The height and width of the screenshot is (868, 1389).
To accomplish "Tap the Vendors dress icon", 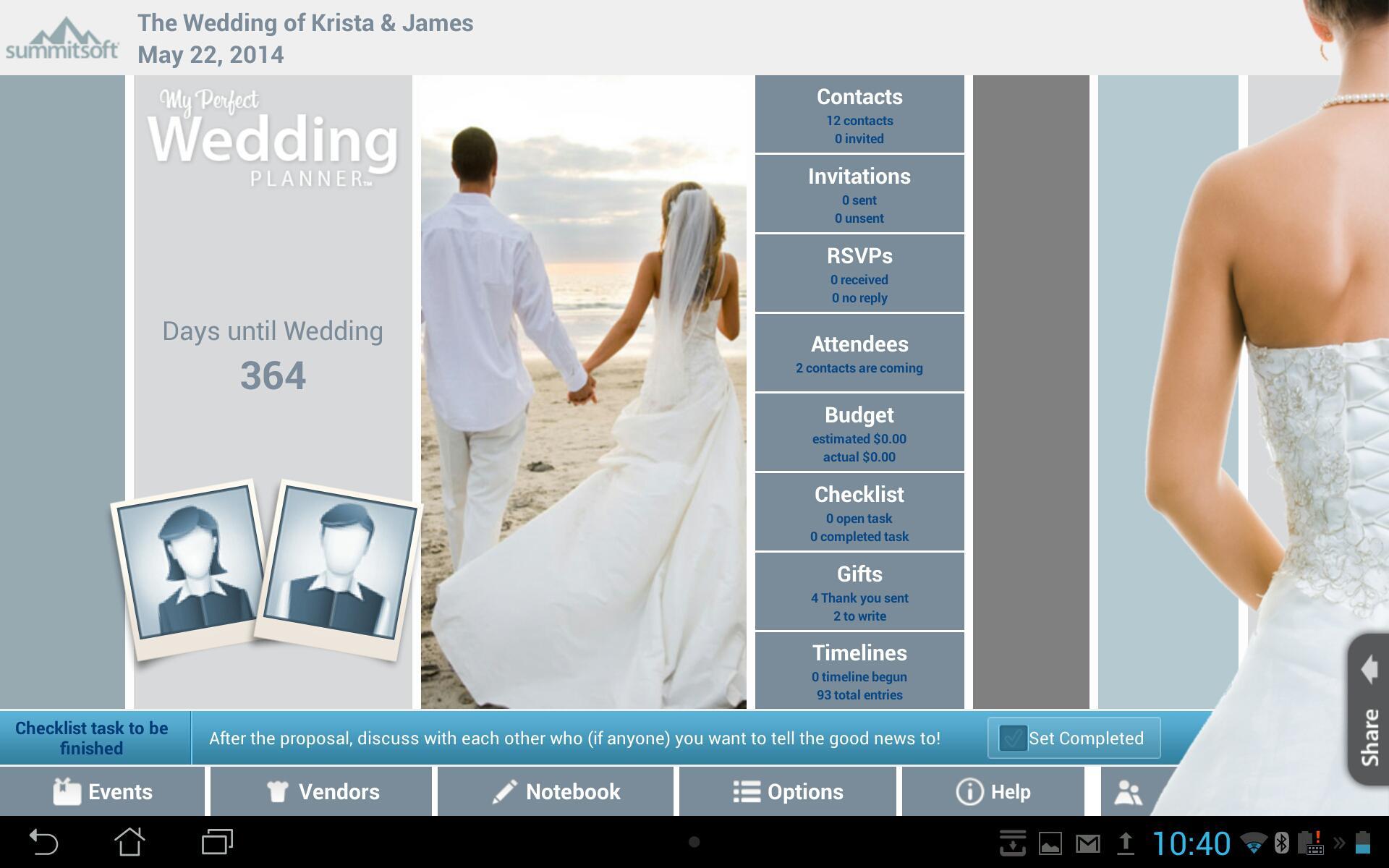I will 279,791.
